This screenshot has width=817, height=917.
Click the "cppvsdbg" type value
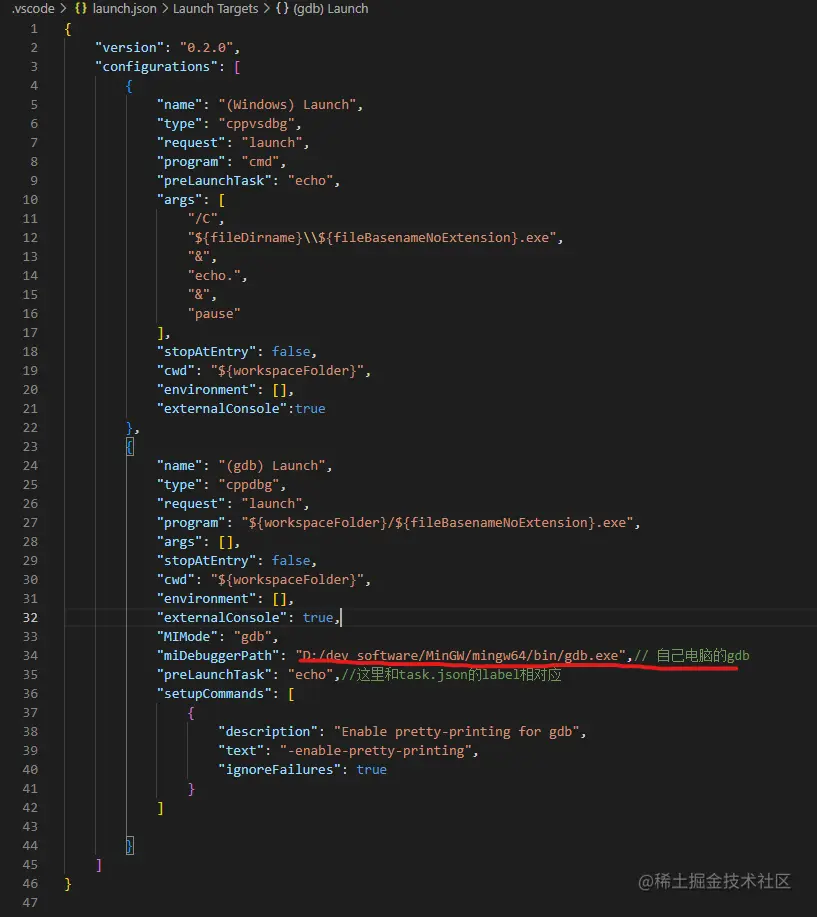pos(256,124)
